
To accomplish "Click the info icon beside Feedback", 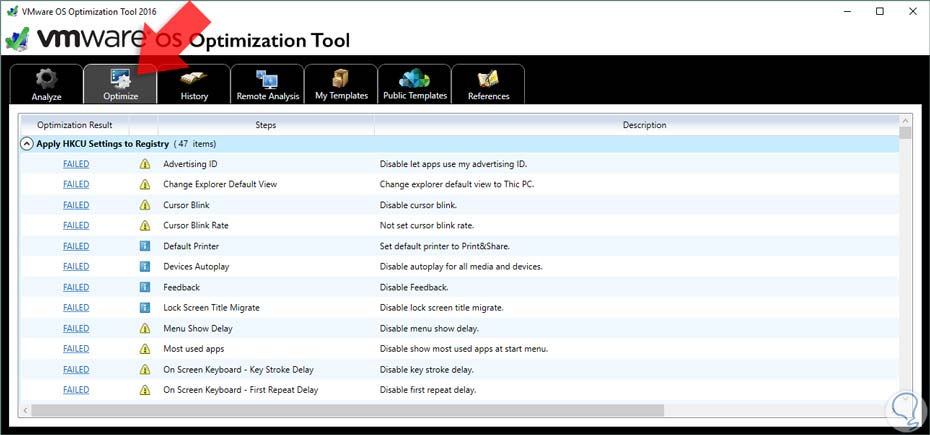I will click(x=144, y=287).
